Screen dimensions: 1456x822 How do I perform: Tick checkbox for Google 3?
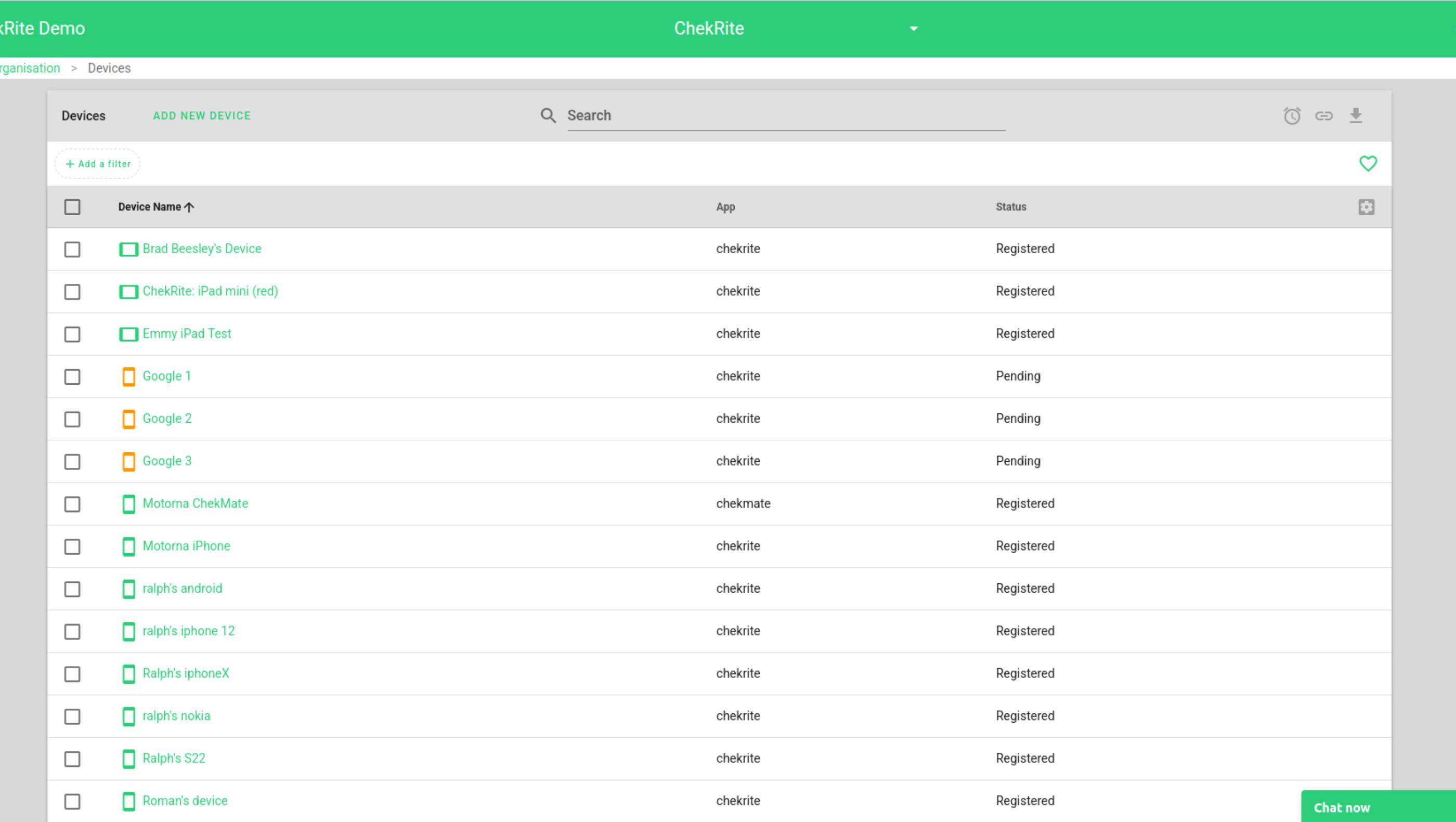[x=72, y=462]
